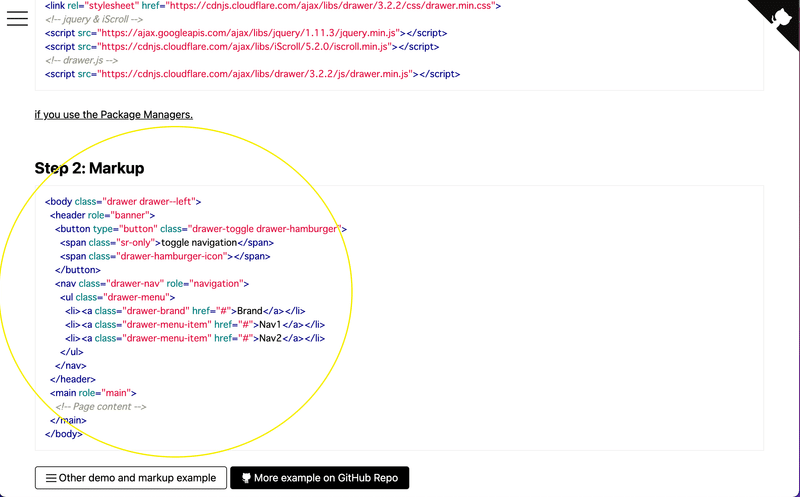Click hamburger icon inside Other demo button

[51, 478]
